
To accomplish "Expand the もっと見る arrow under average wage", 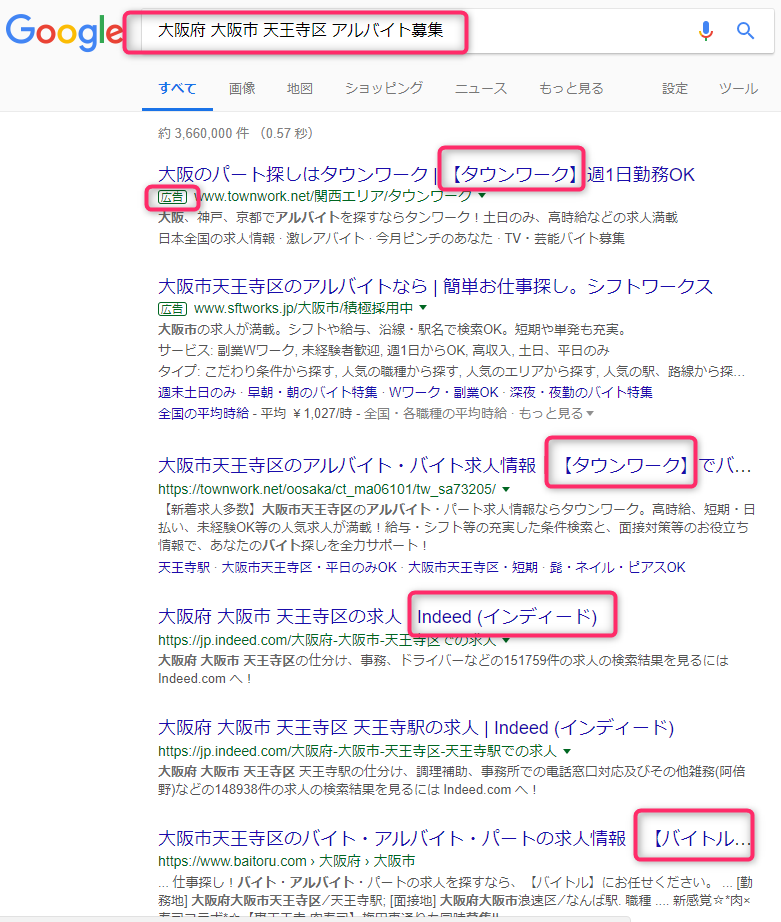I will (590, 414).
